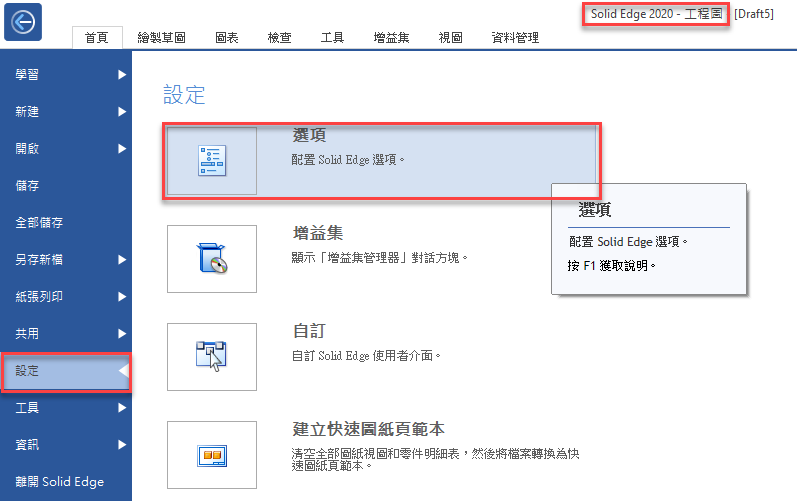Expand the arrow next to 開啟
The width and height of the screenshot is (797, 501).
[122, 149]
